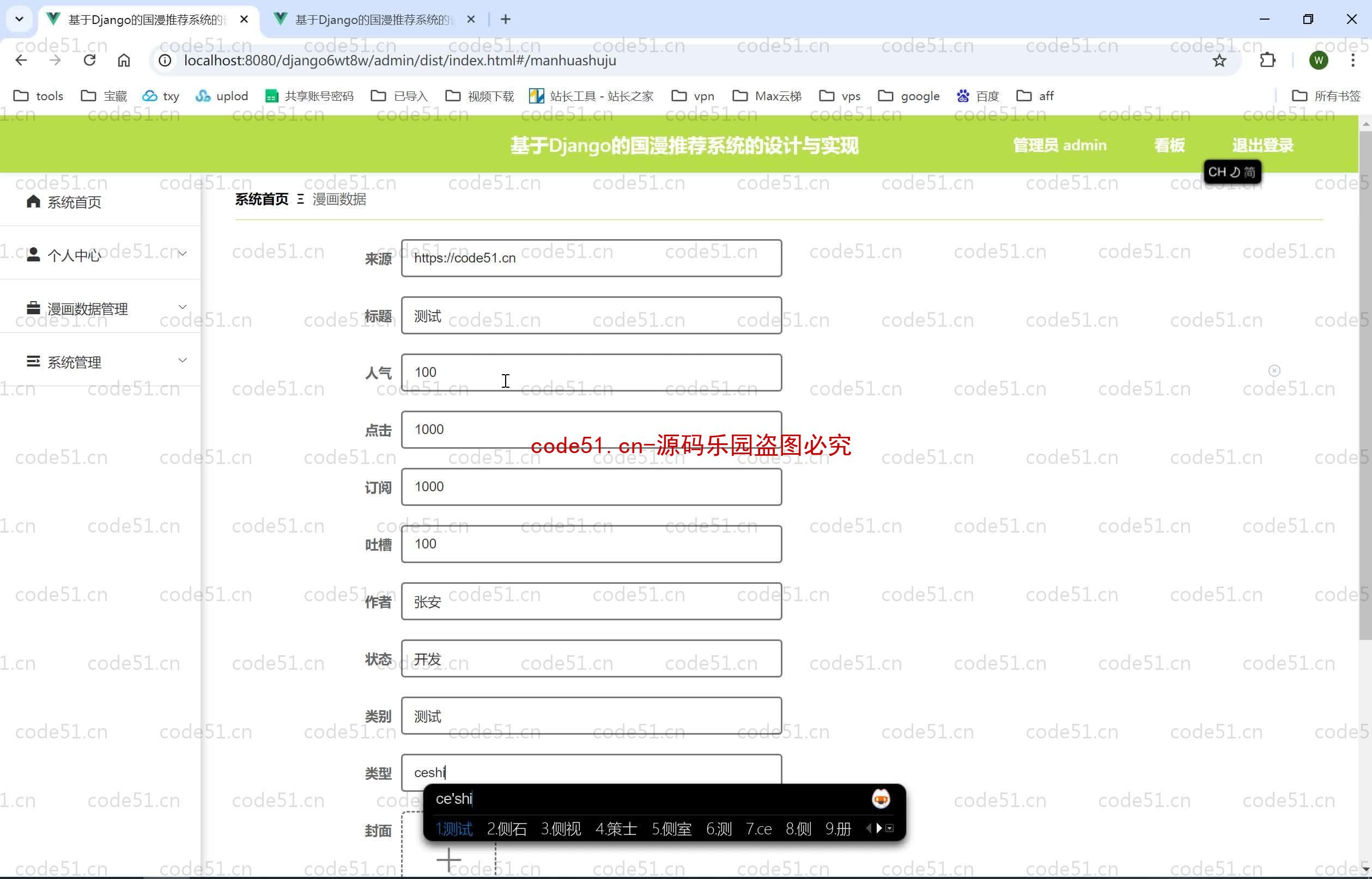Open the Chrome profile avatar W
The width and height of the screenshot is (1372, 879).
pyautogui.click(x=1319, y=60)
